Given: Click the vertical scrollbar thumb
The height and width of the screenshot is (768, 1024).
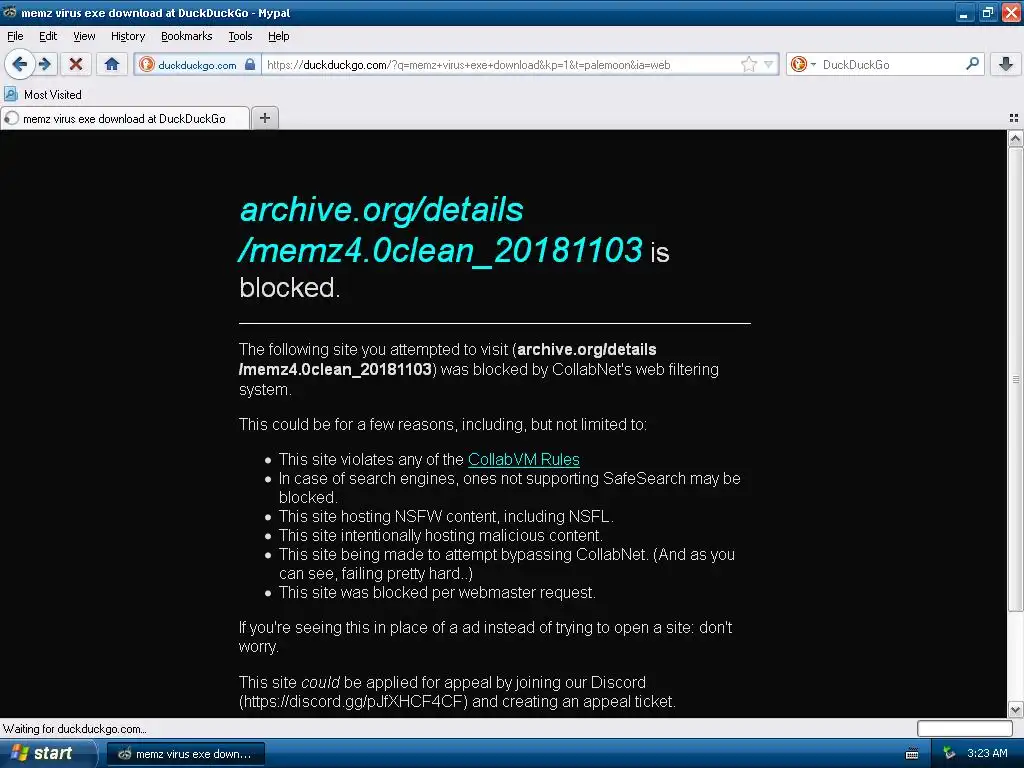Looking at the screenshot, I should tap(1016, 379).
